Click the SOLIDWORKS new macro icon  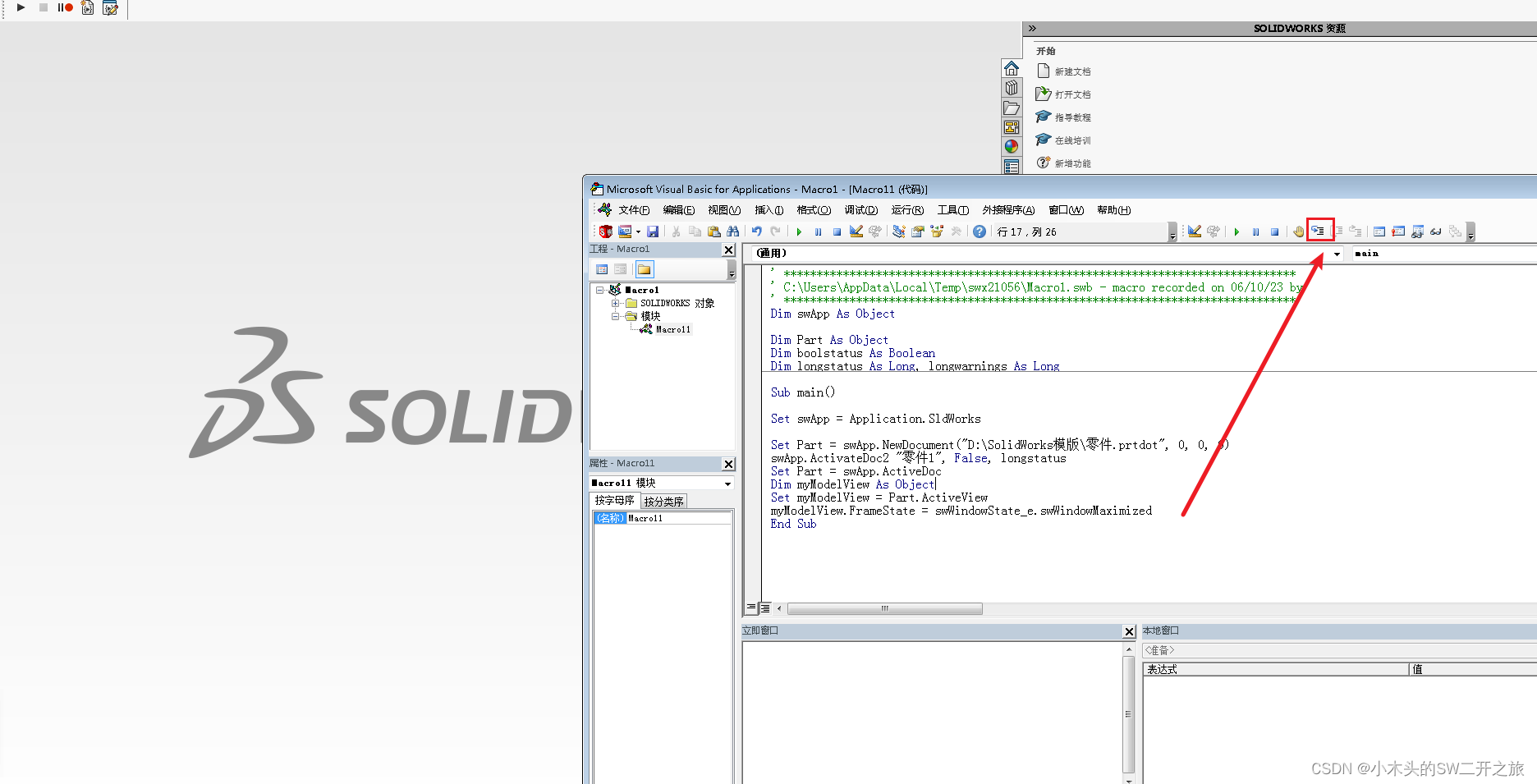pos(88,7)
